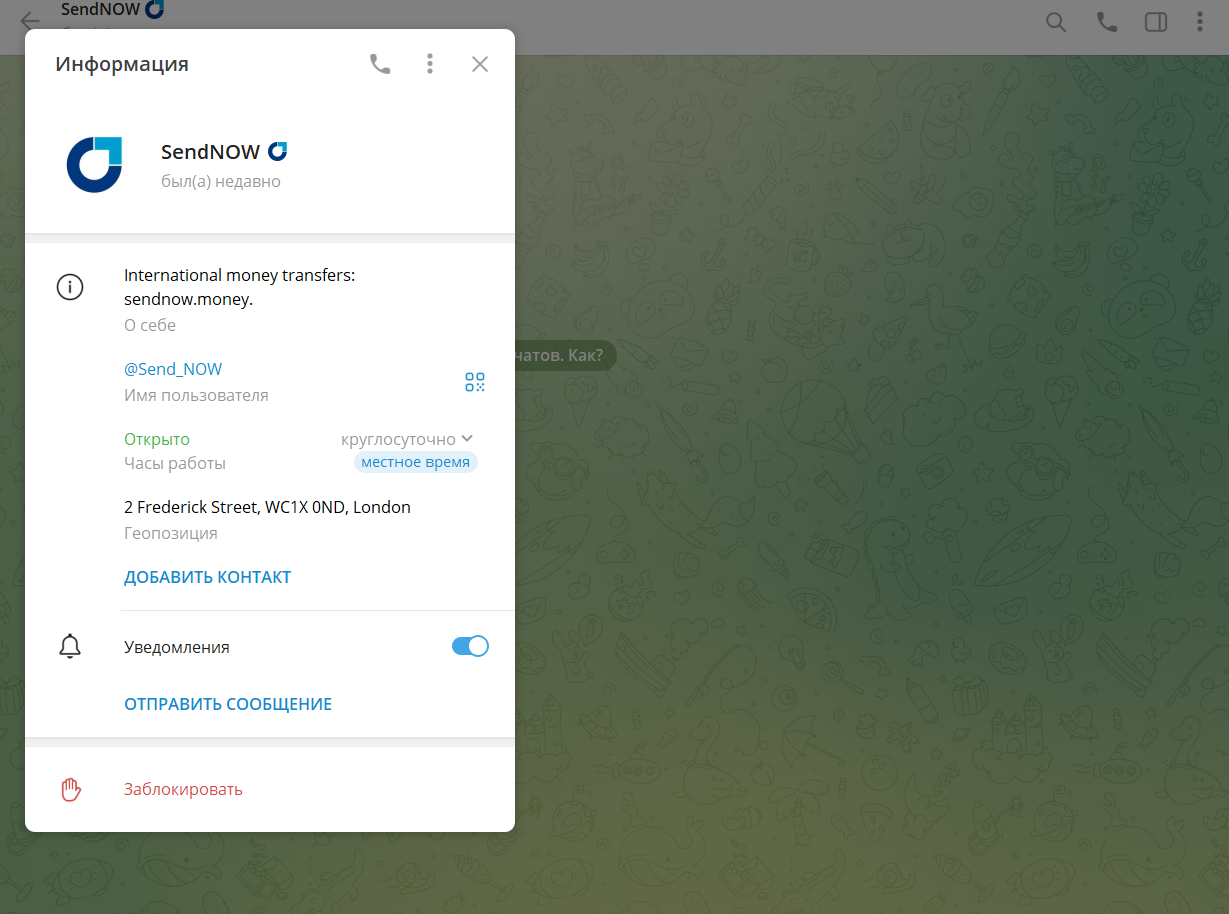The width and height of the screenshot is (1229, 914).
Task: Click the info circle icon next to the bio
Action: point(70,288)
